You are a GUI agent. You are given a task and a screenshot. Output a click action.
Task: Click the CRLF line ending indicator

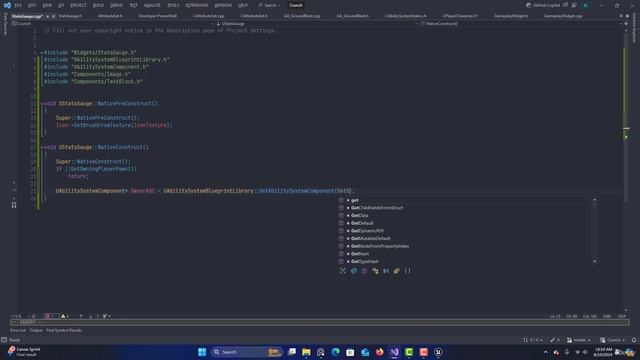[x=622, y=316]
